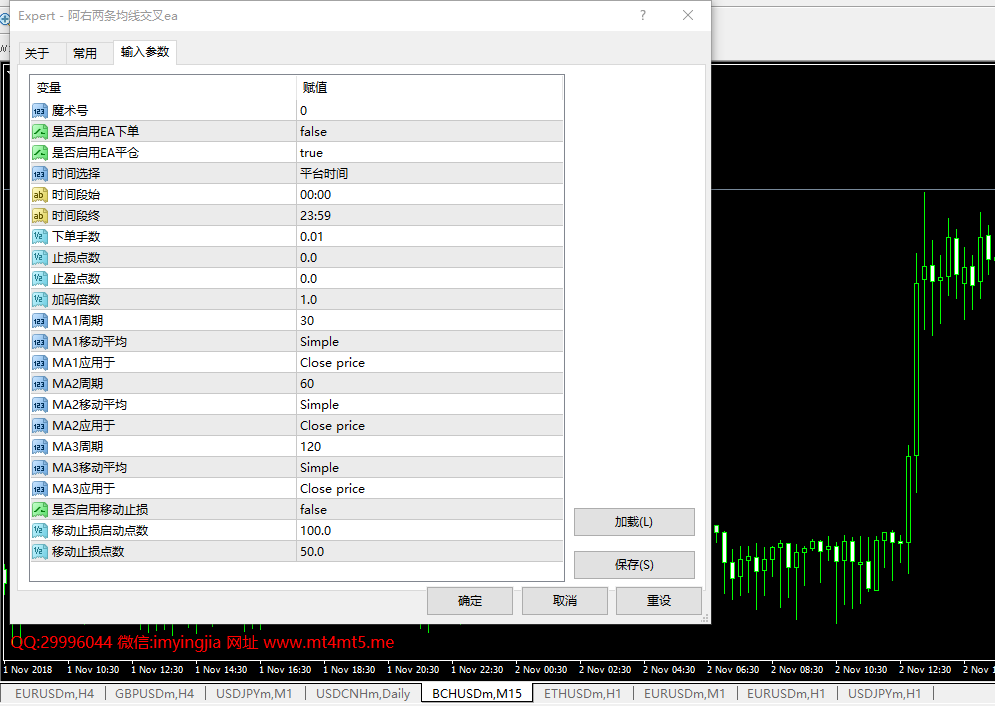Viewport: 995px width, 706px height.
Task: Click the 变量 column header
Action: coord(163,88)
